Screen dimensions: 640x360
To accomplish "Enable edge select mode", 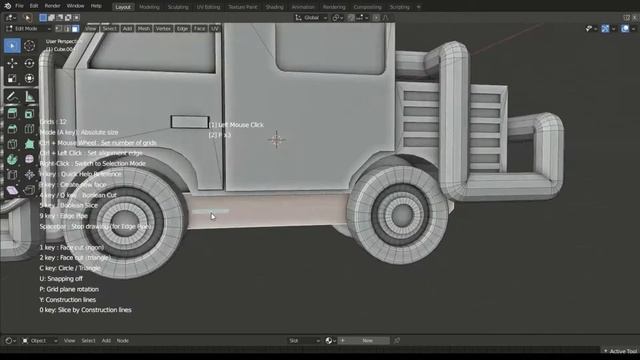I will (x=67, y=29).
